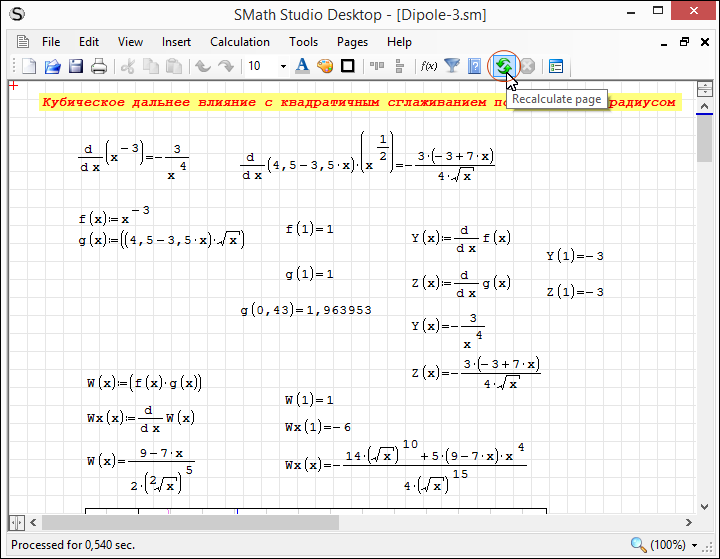The image size is (720, 559).
Task: Click the vertical scrollbar down arrow
Action: pos(705,505)
